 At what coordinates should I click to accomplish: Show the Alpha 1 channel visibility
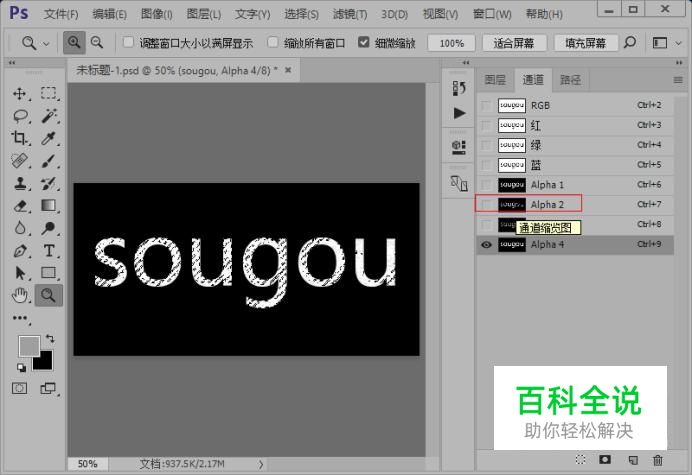coord(486,185)
